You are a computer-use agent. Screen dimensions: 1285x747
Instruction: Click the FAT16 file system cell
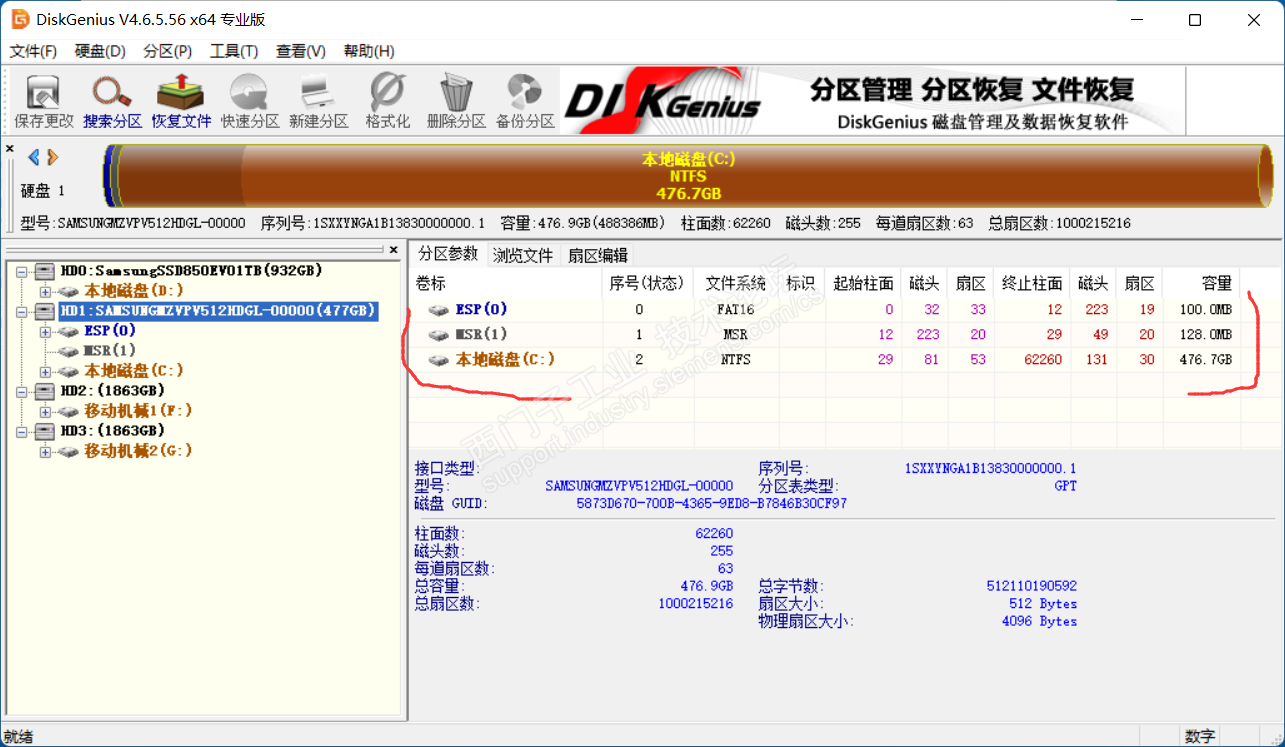[x=735, y=310]
